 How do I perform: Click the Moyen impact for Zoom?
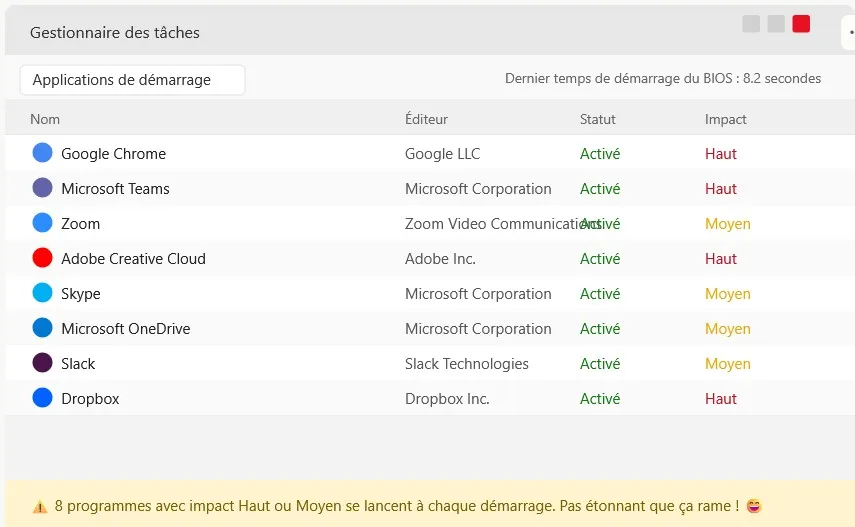pyautogui.click(x=727, y=224)
